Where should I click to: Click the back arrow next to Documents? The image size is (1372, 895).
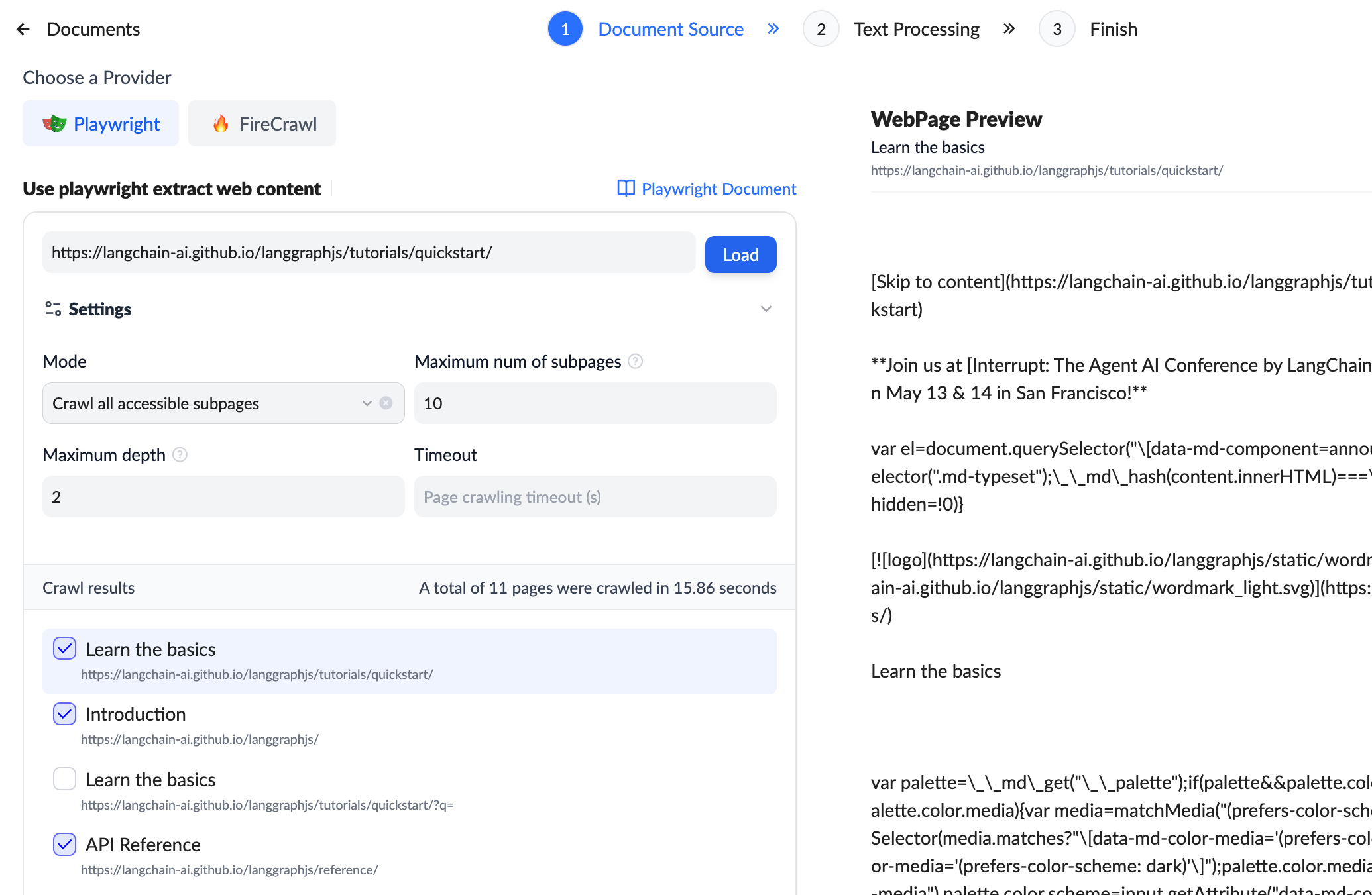pyautogui.click(x=23, y=29)
